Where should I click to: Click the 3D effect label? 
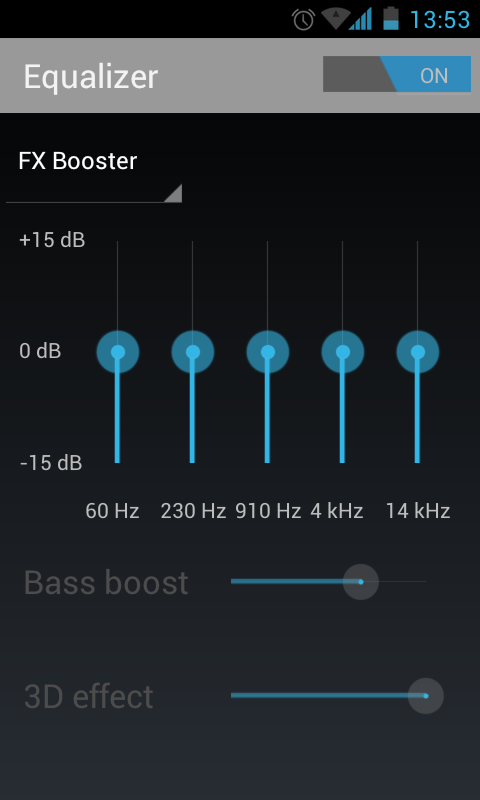click(x=89, y=696)
